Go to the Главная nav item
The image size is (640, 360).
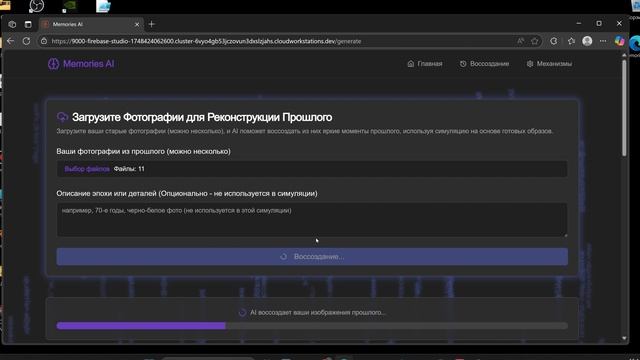(x=425, y=64)
